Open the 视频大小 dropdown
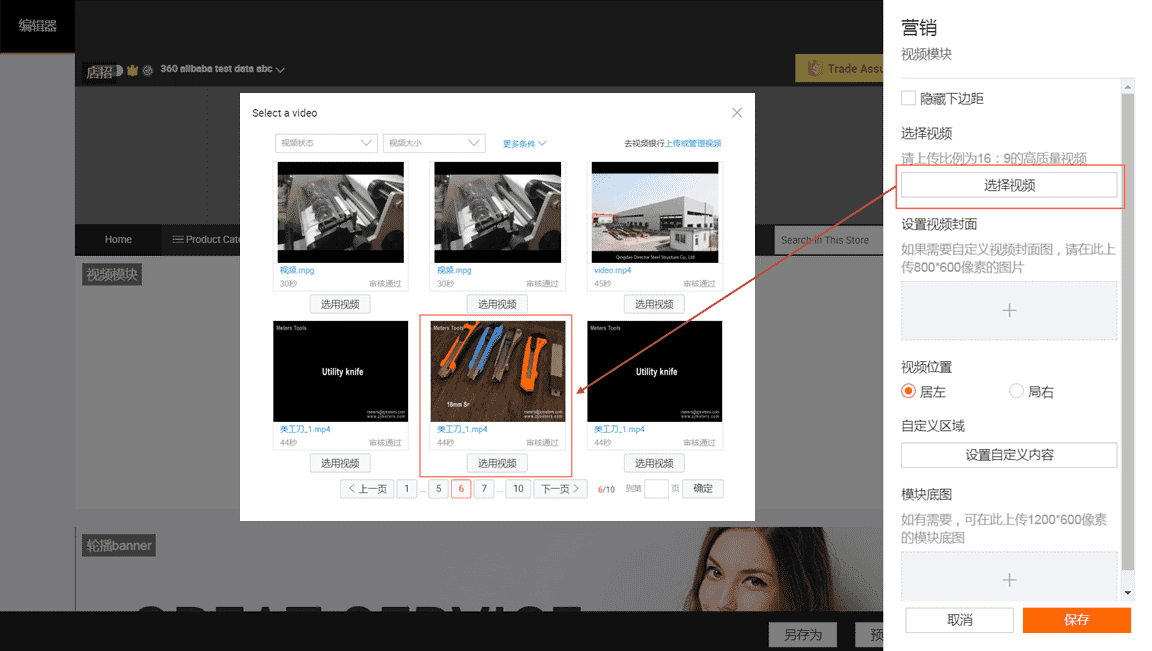 pyautogui.click(x=434, y=143)
